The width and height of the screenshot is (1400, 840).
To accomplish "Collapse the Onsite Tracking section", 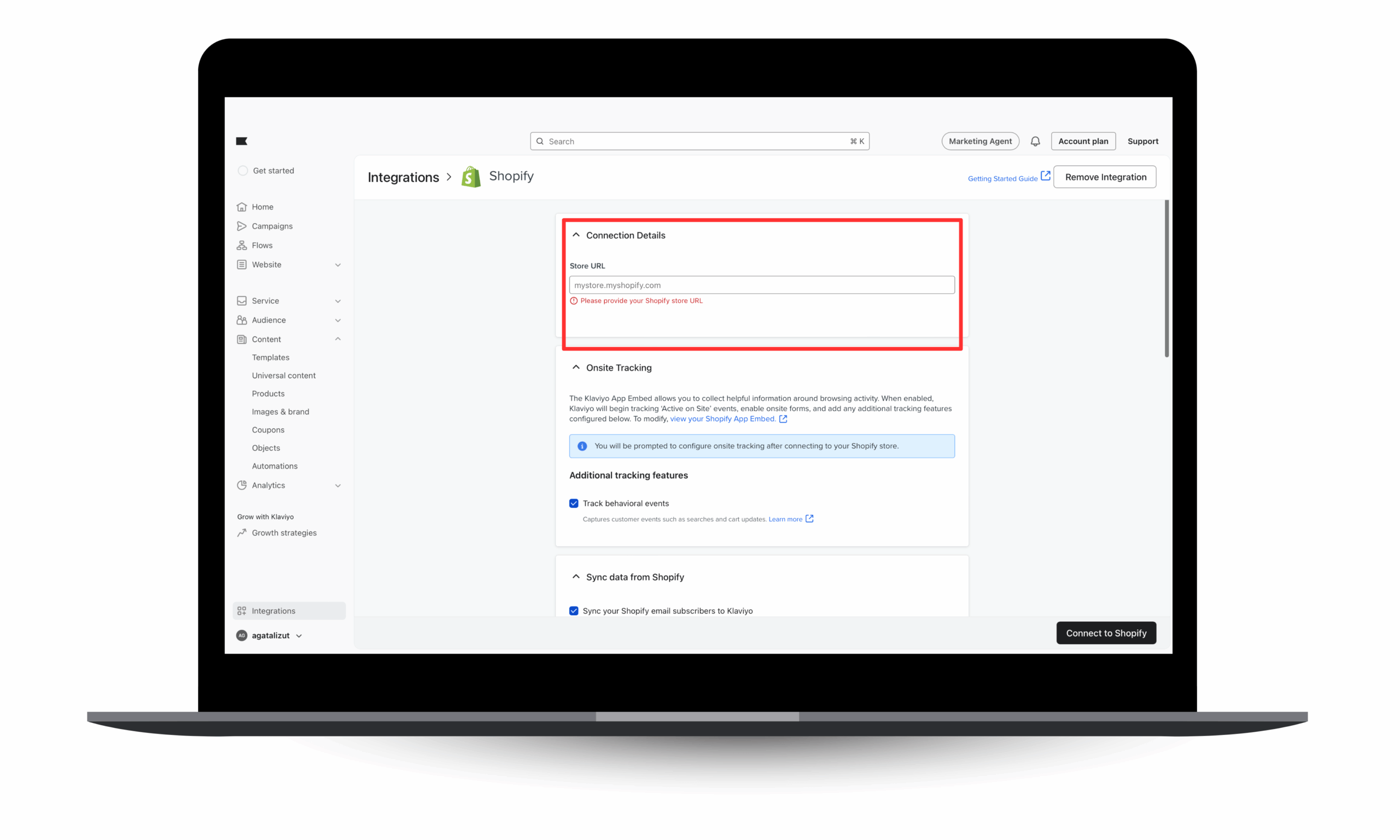I will pyautogui.click(x=576, y=367).
